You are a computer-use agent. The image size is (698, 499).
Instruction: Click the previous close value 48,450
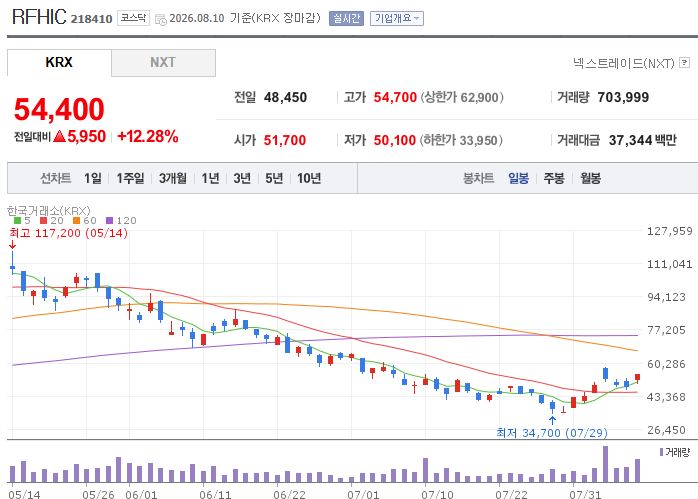pos(285,97)
